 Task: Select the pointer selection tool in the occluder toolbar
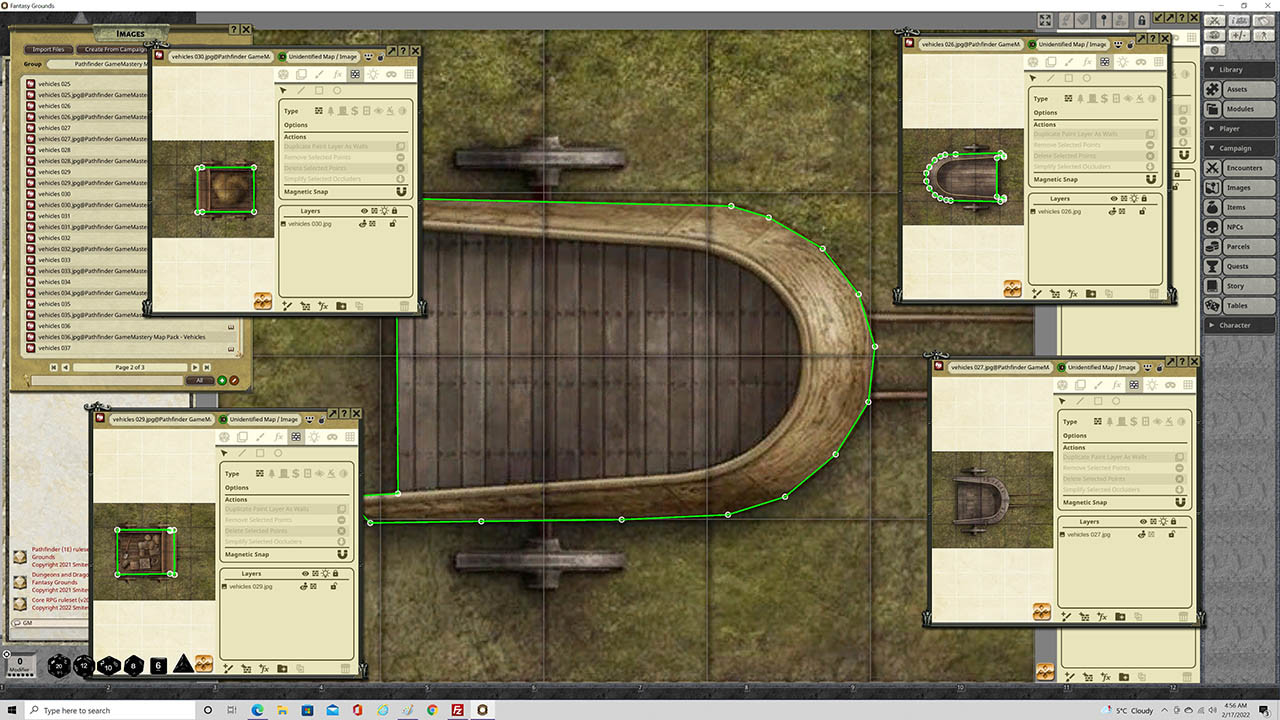(282, 89)
